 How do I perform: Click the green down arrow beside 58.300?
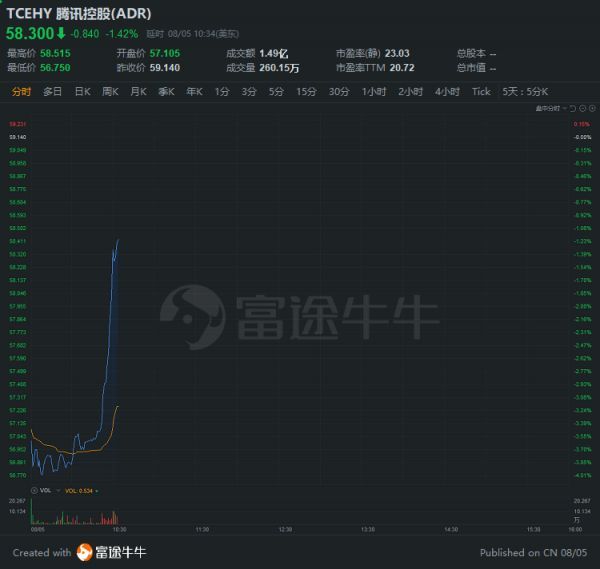pos(61,33)
